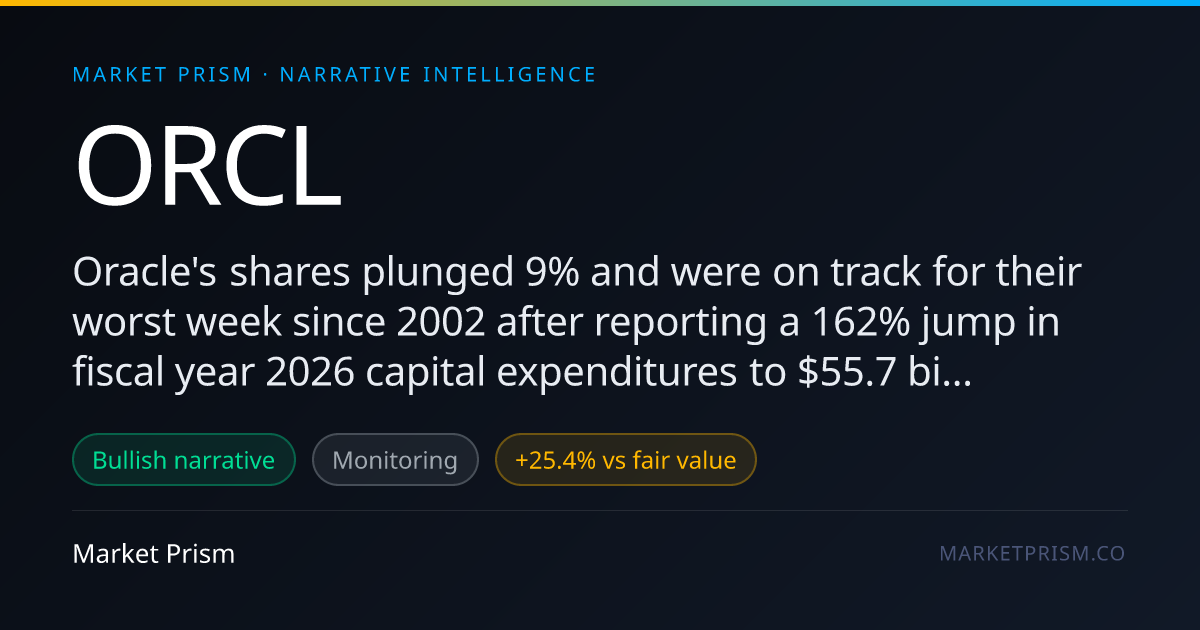
Task: Click the ORCL ticker heading
Action: tap(208, 167)
